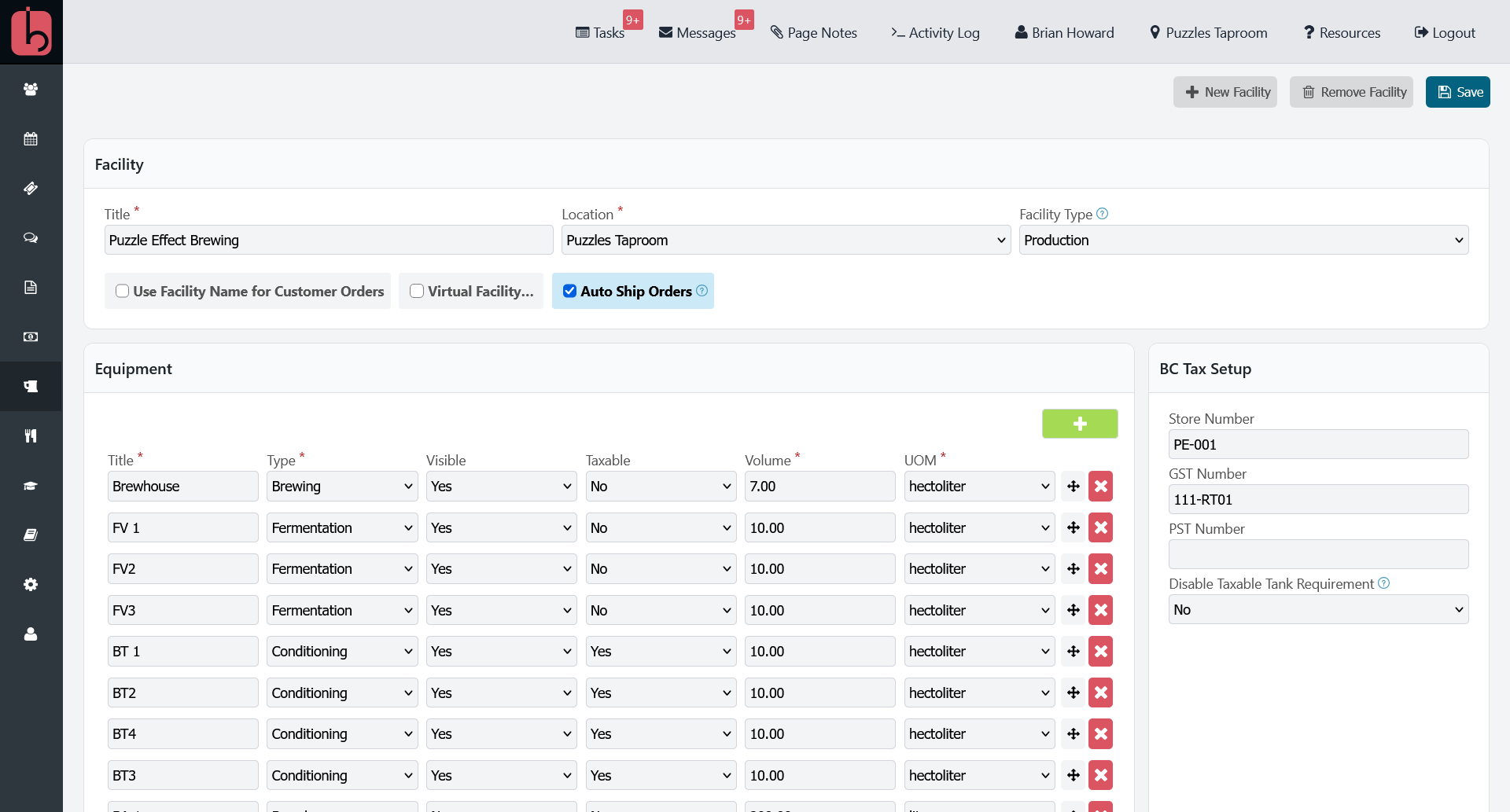The width and height of the screenshot is (1510, 812).
Task: Click the red b logo home icon
Action: pos(31,31)
